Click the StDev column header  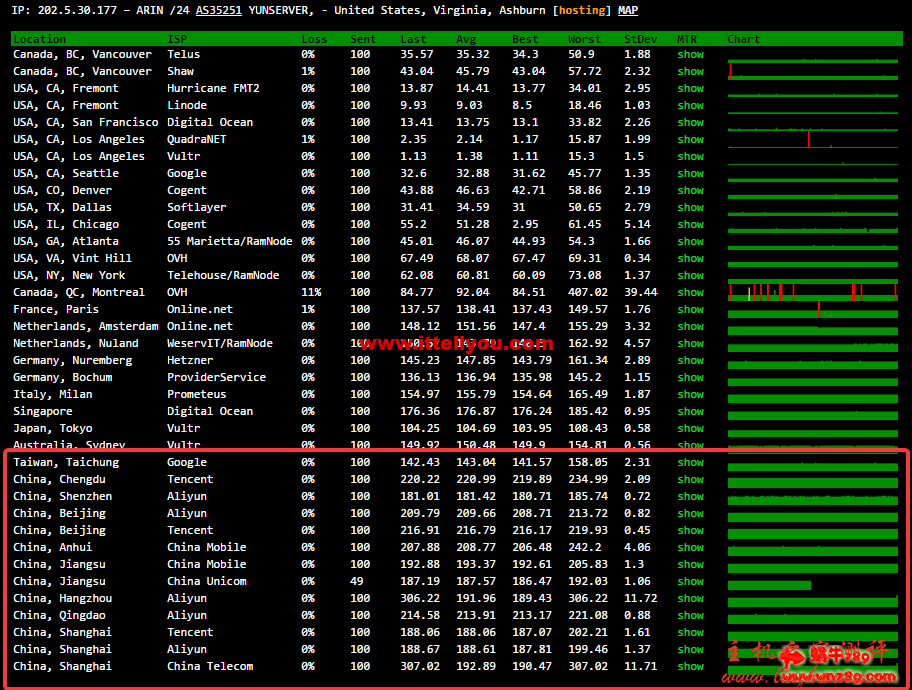tap(640, 39)
